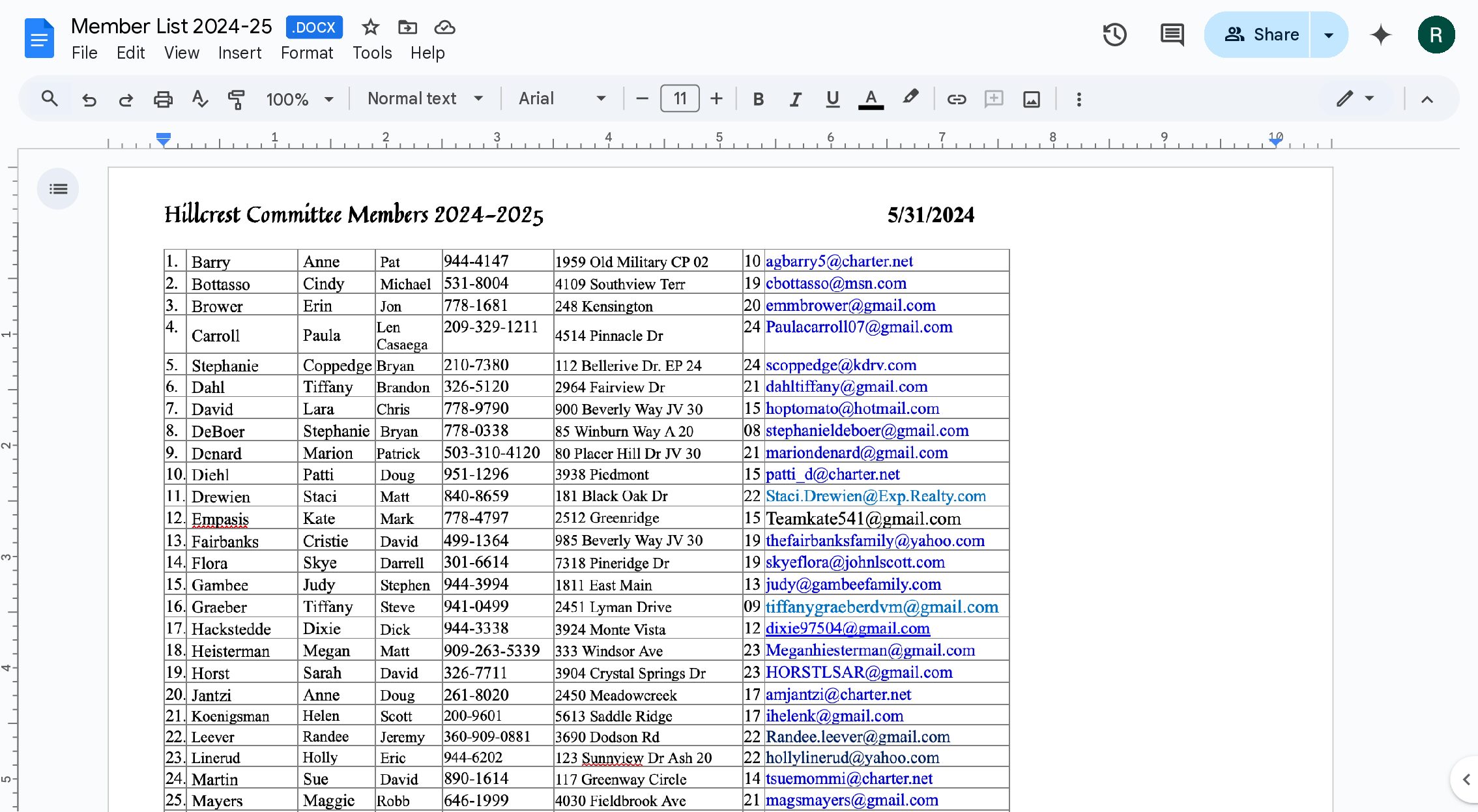Check the cloud document status icon
The height and width of the screenshot is (812, 1478).
(x=444, y=27)
